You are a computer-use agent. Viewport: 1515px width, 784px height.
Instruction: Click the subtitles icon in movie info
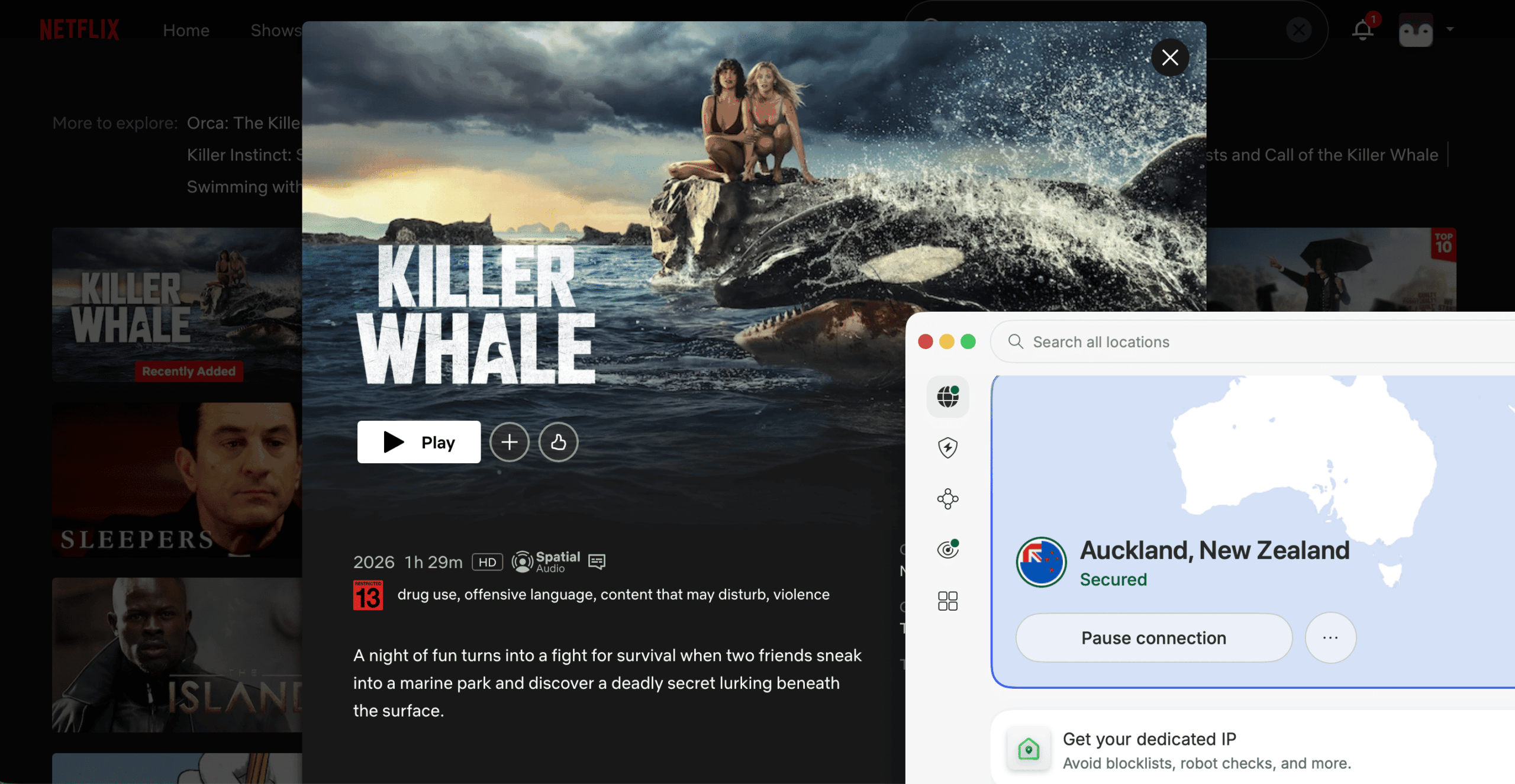coord(597,562)
